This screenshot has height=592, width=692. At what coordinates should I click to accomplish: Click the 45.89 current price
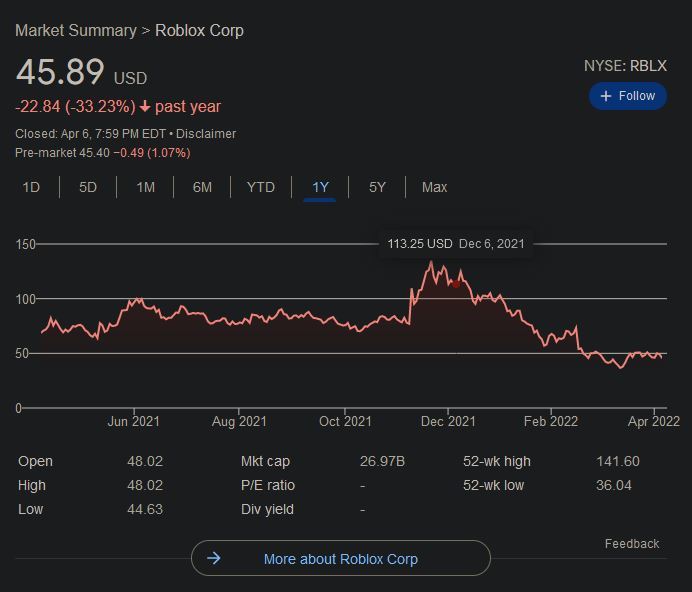click(60, 72)
